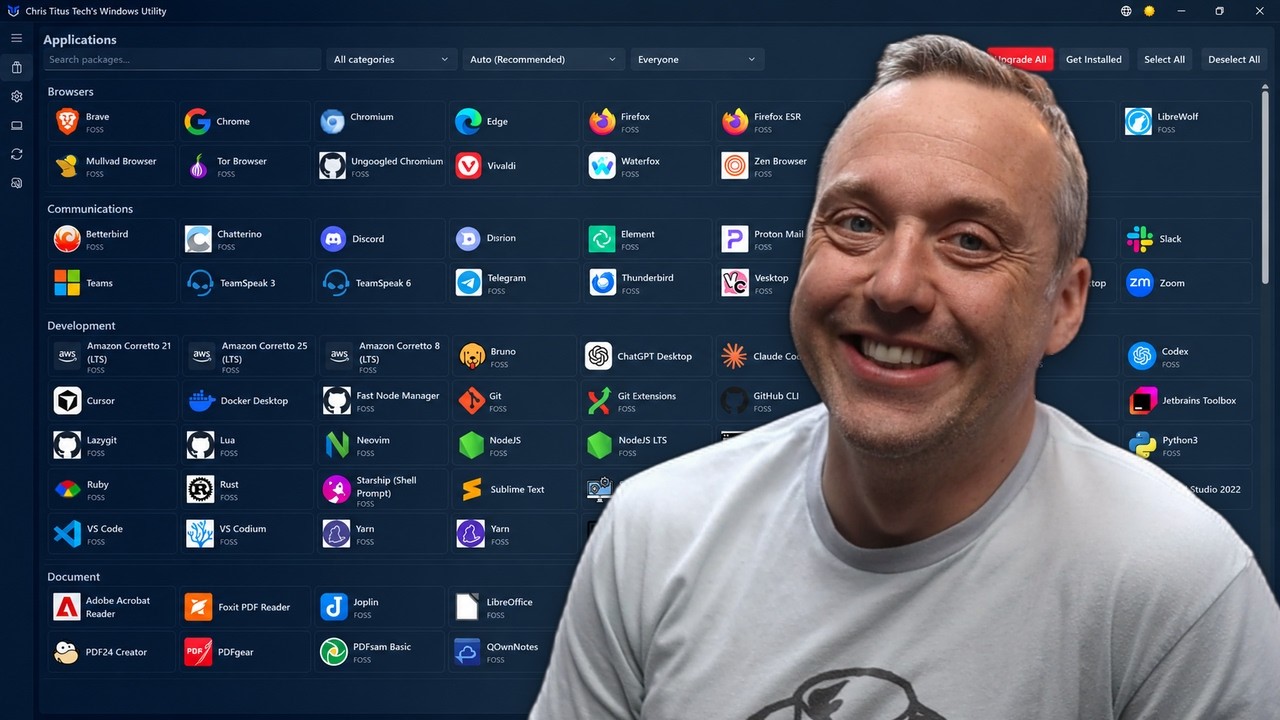Image resolution: width=1280 pixels, height=720 pixels.
Task: Open the hamburger menu in the sidebar
Action: click(16, 38)
